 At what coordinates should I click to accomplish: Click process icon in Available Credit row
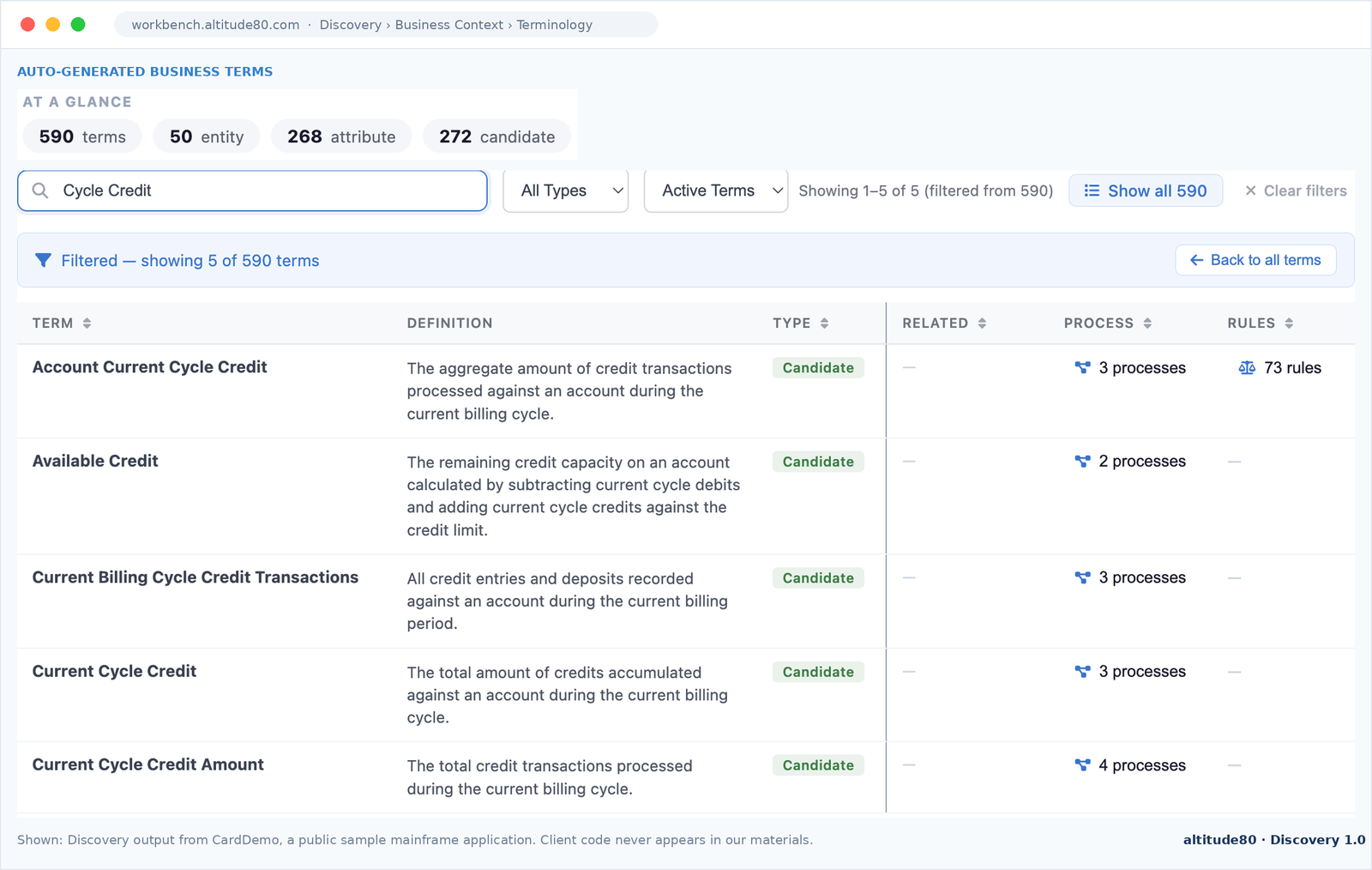point(1082,461)
